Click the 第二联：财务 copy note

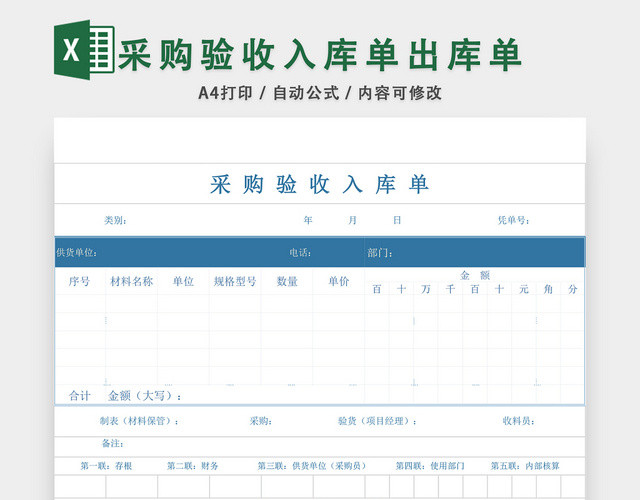point(193,466)
